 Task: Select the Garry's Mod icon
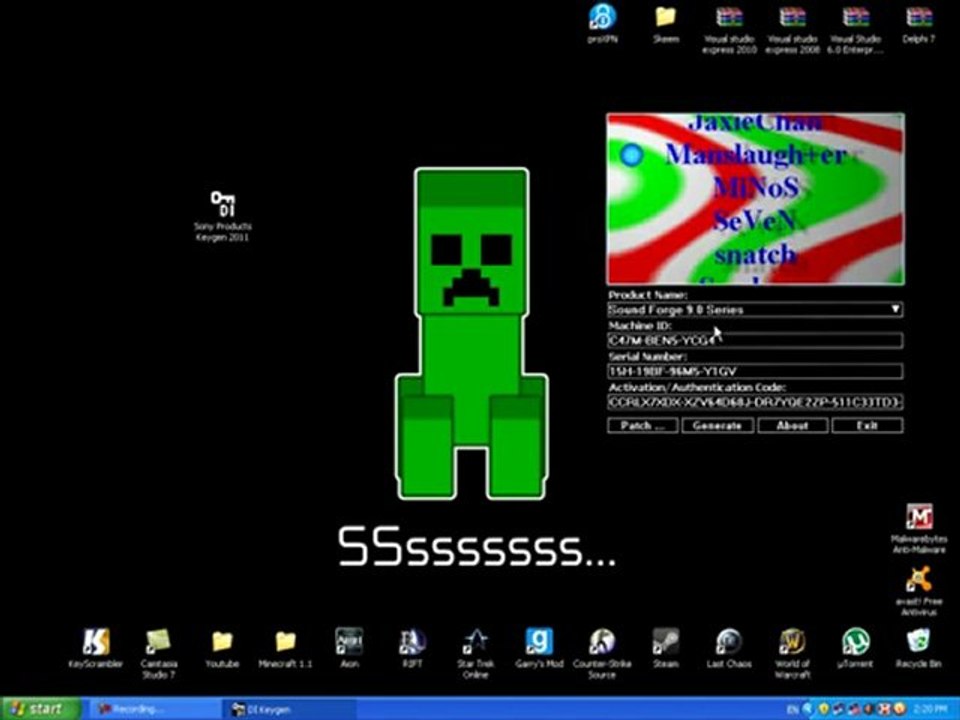tap(539, 648)
